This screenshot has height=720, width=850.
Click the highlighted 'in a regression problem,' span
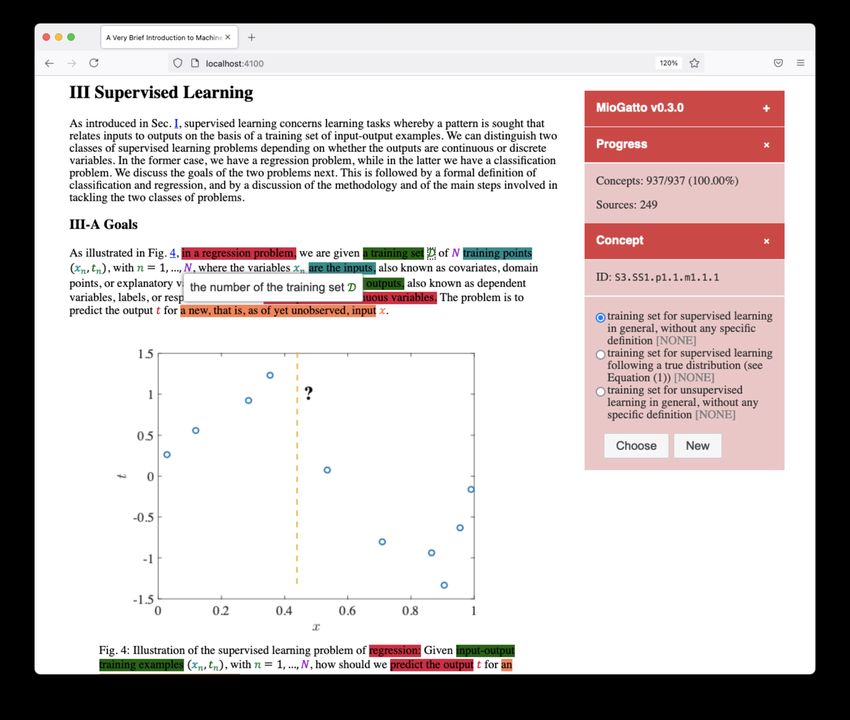point(239,253)
